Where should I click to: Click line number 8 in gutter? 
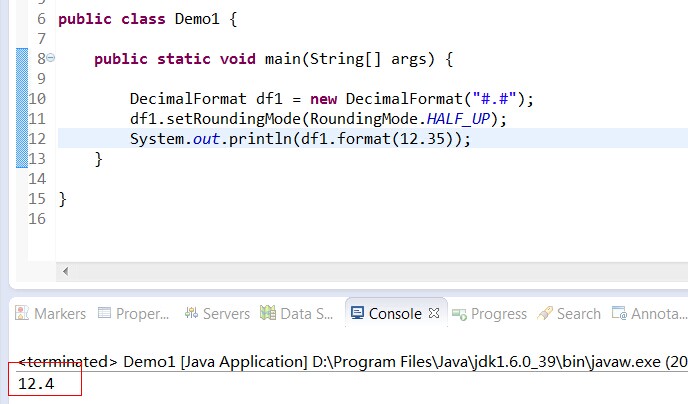(x=41, y=59)
